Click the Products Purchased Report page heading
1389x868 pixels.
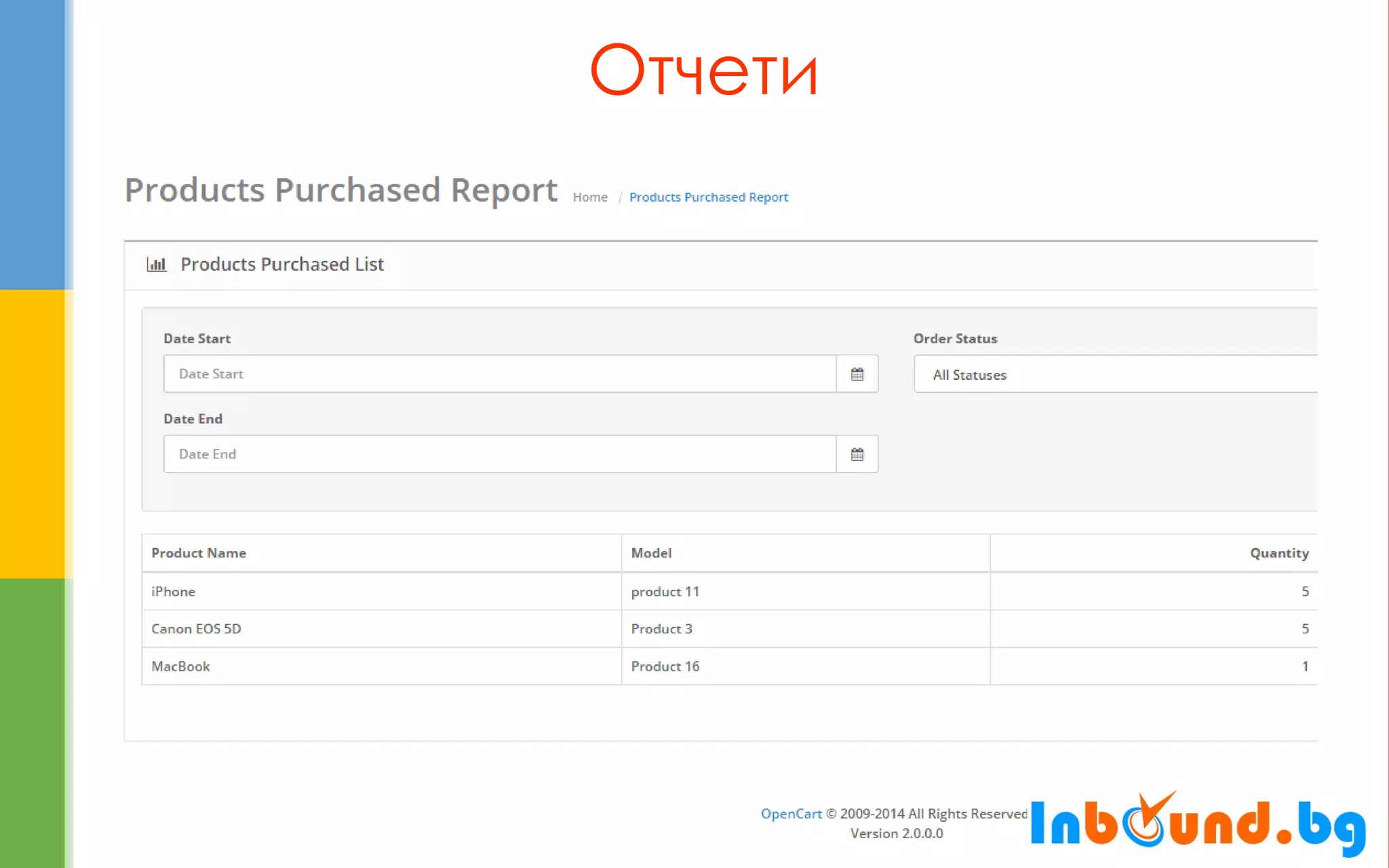(x=341, y=191)
